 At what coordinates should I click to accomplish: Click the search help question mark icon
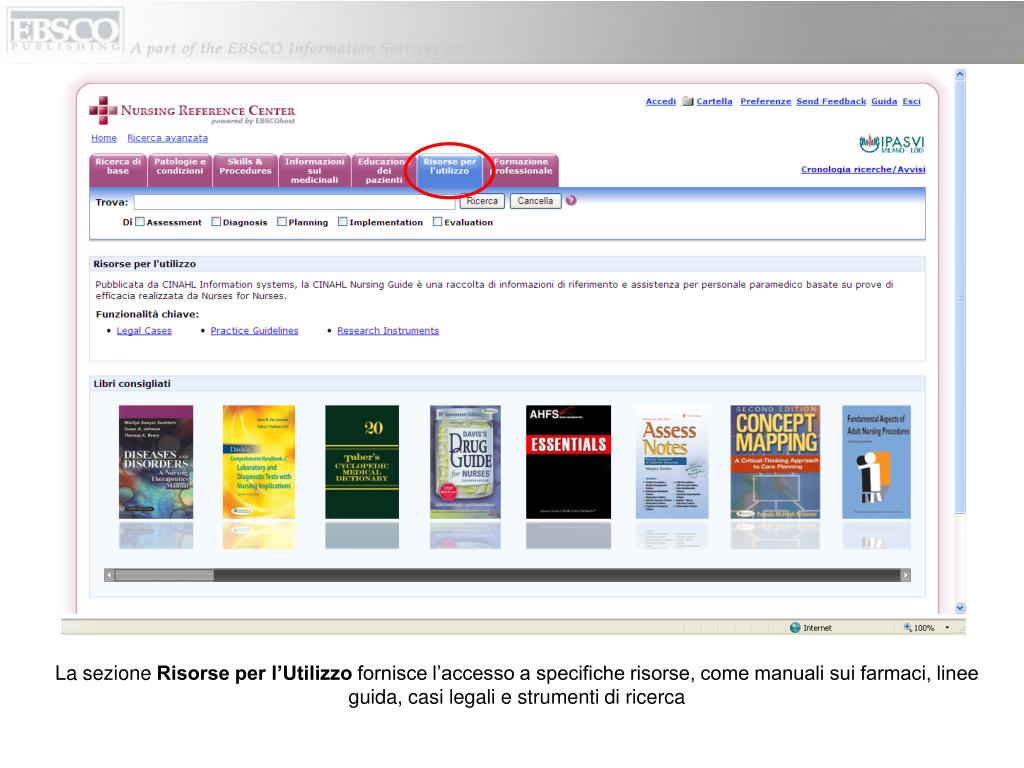tap(571, 200)
